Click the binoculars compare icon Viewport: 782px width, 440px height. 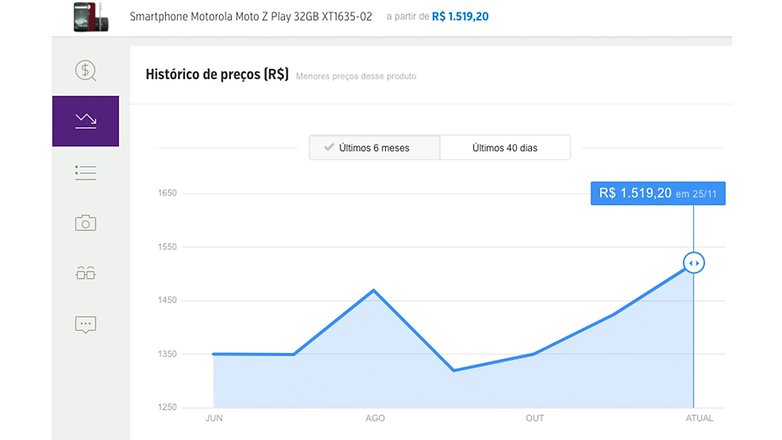pos(86,273)
